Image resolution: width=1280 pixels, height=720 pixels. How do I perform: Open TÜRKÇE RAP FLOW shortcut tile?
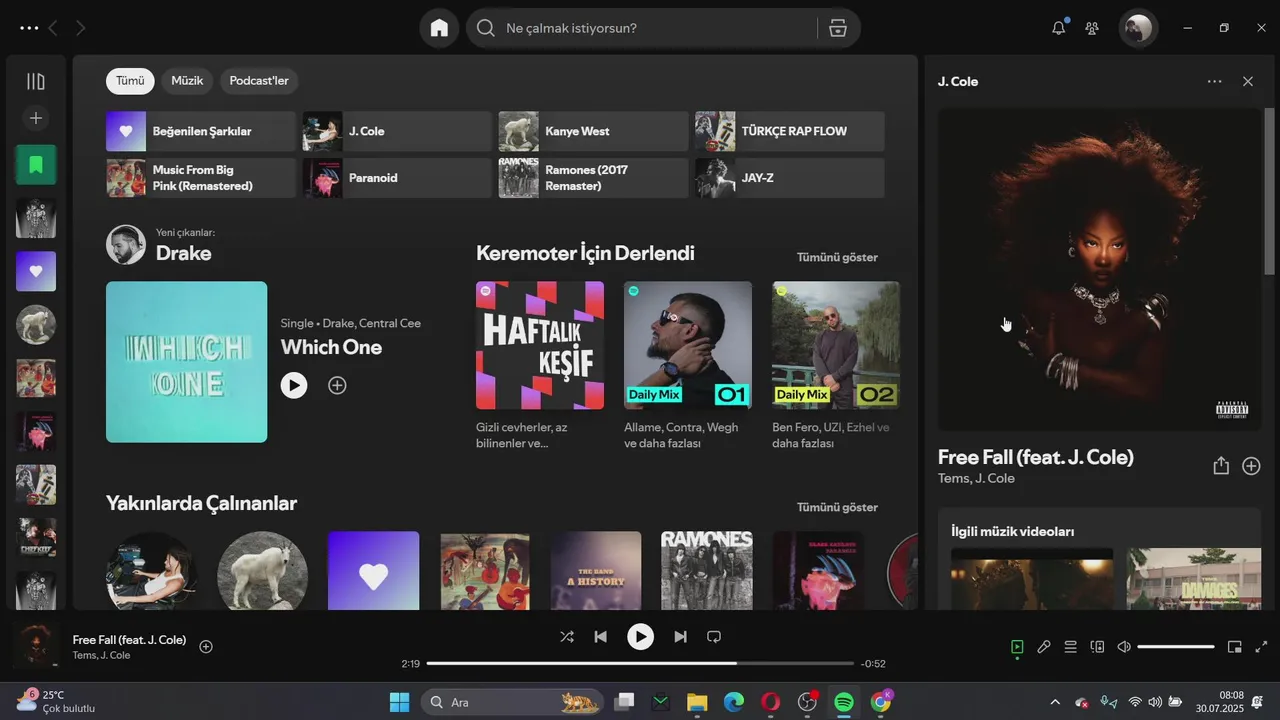tap(789, 131)
